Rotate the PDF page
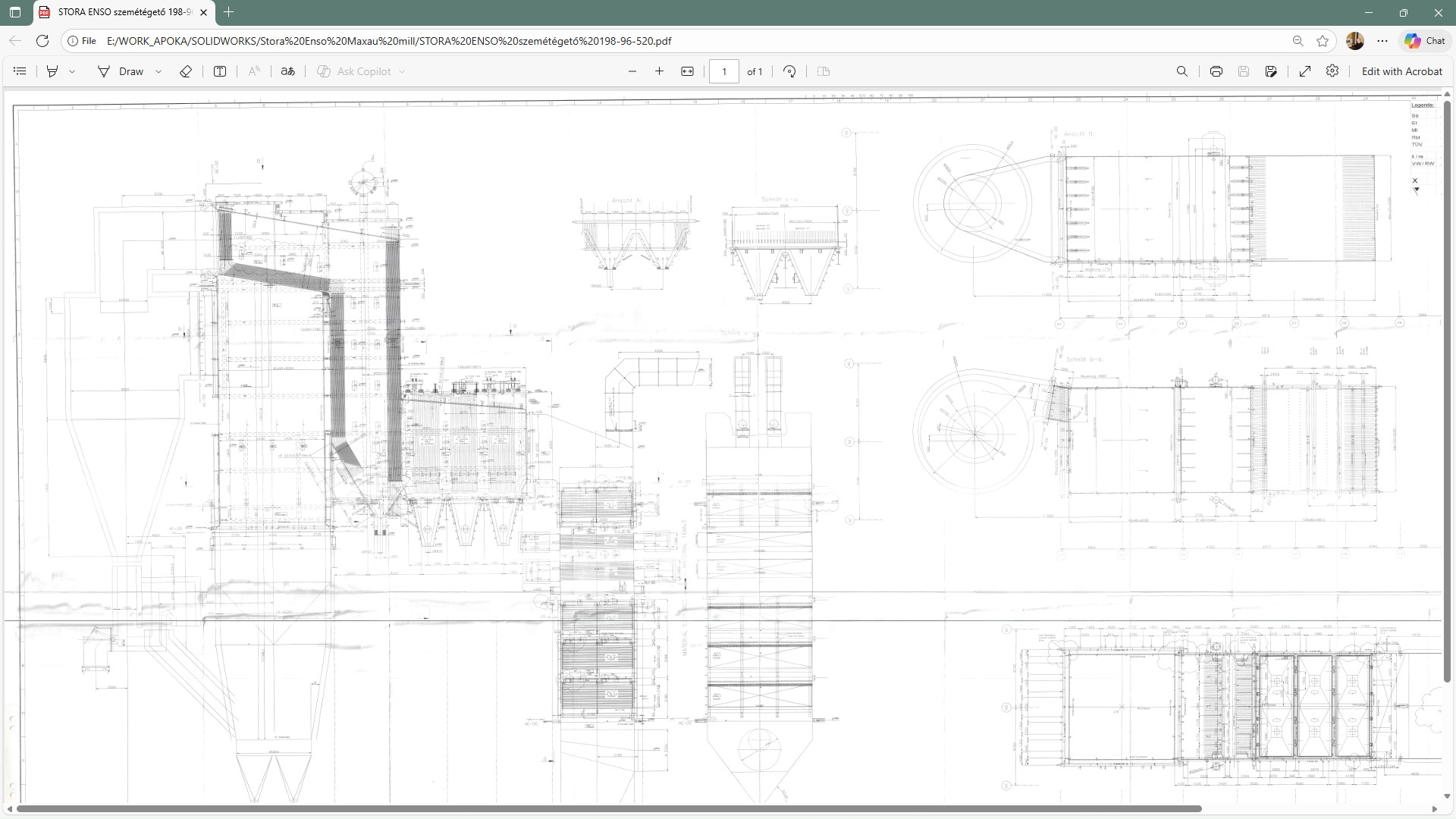This screenshot has width=1456, height=819. [x=789, y=71]
